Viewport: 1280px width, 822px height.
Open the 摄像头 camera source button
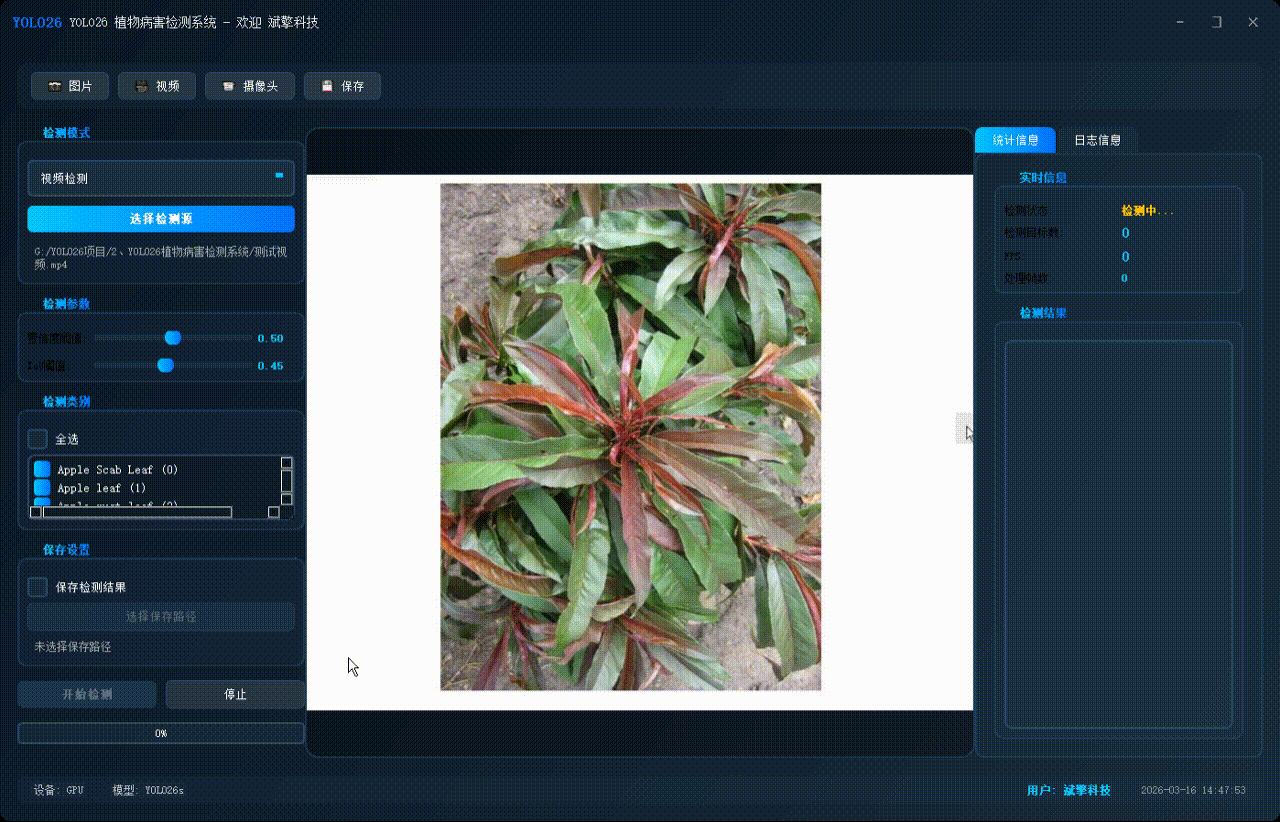[x=250, y=86]
